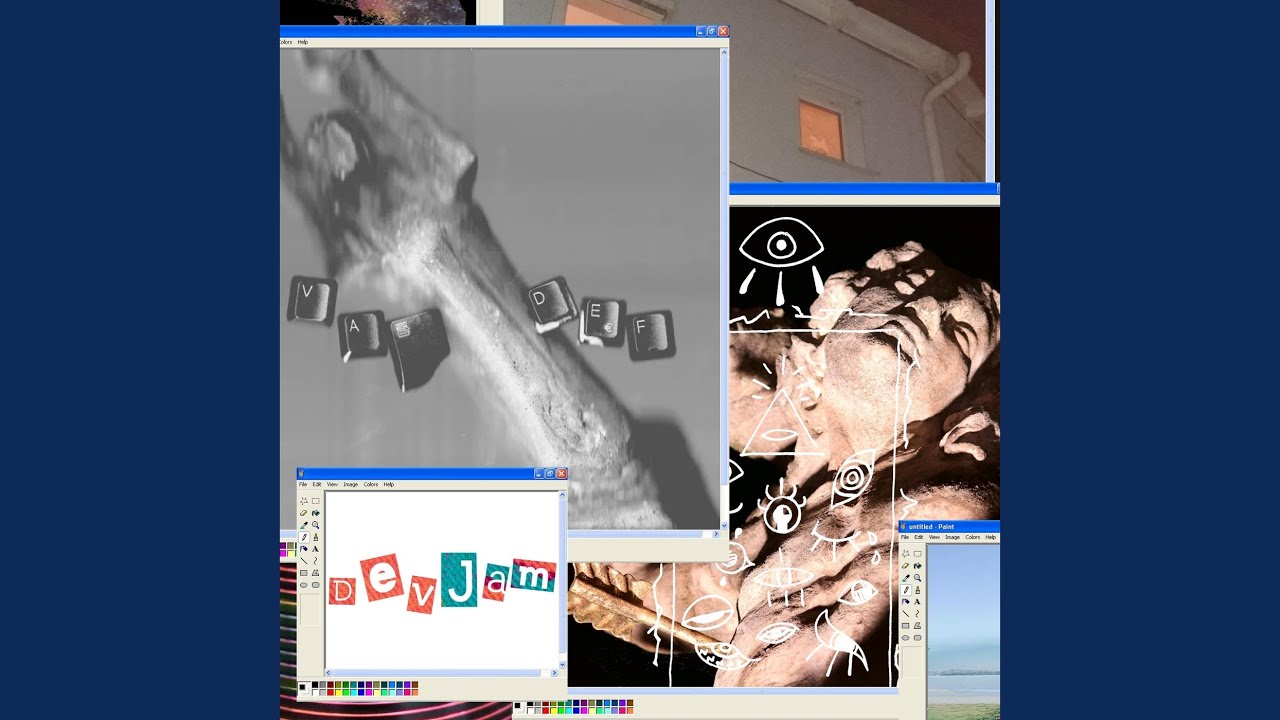1280x720 pixels.
Task: Click the 'untitled - Paint' title bar
Action: click(950, 526)
